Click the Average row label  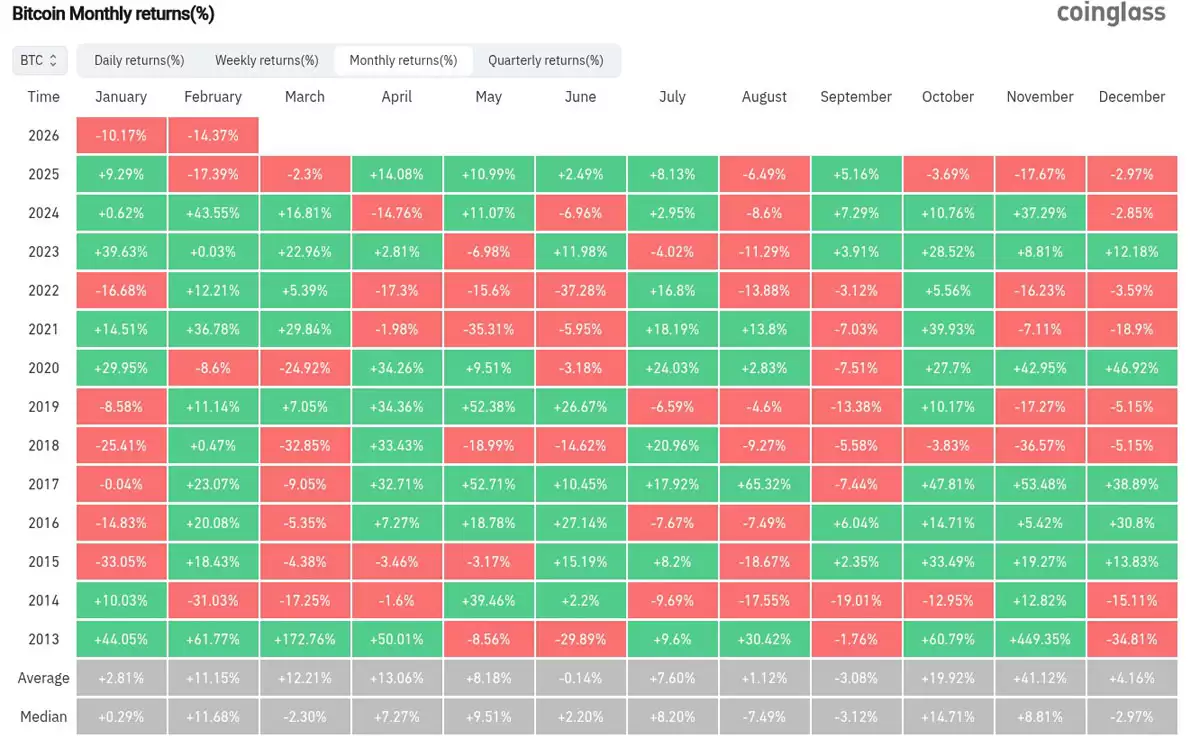(44, 677)
